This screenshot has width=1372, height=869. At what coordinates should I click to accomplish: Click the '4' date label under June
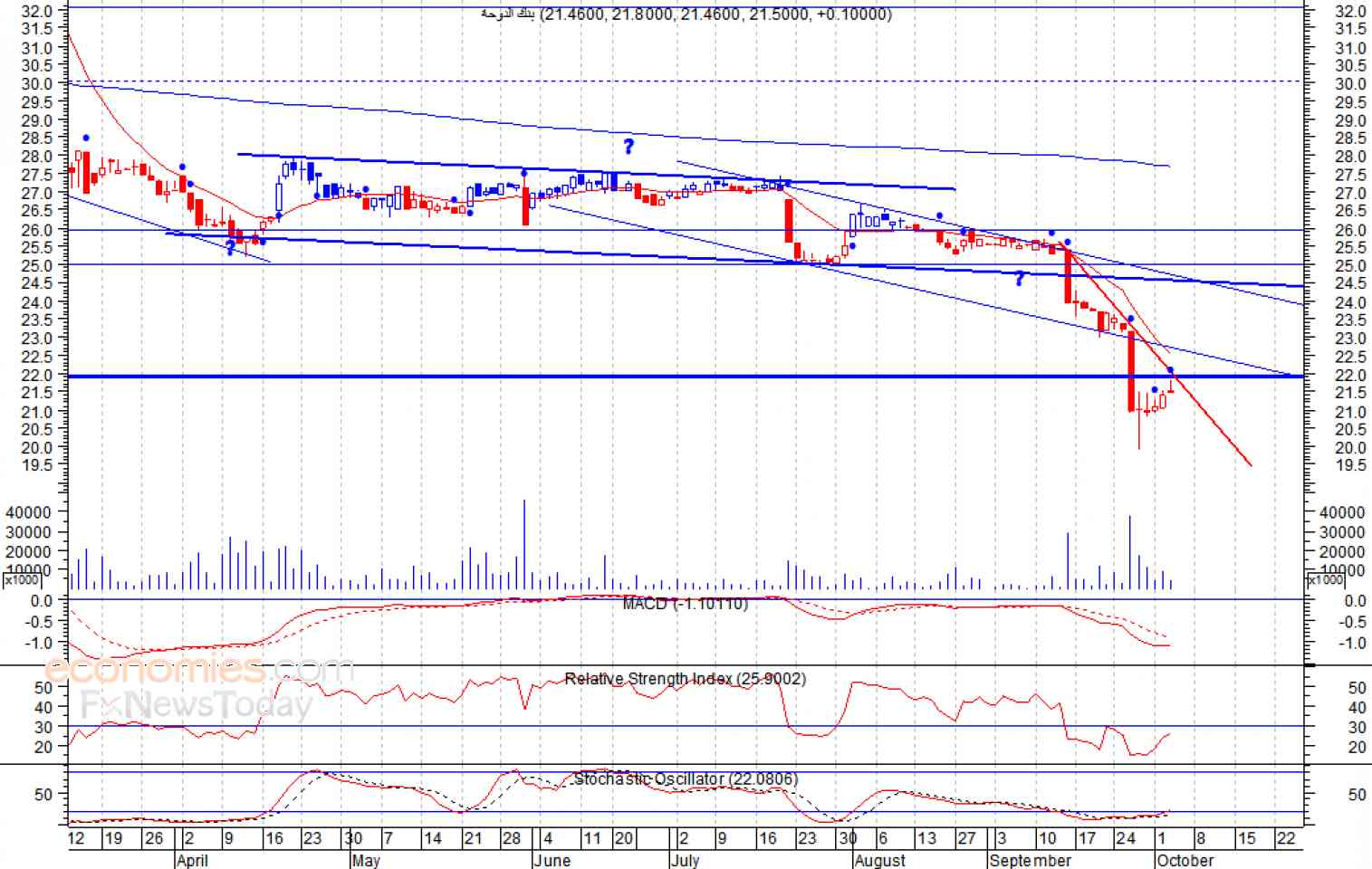(548, 838)
